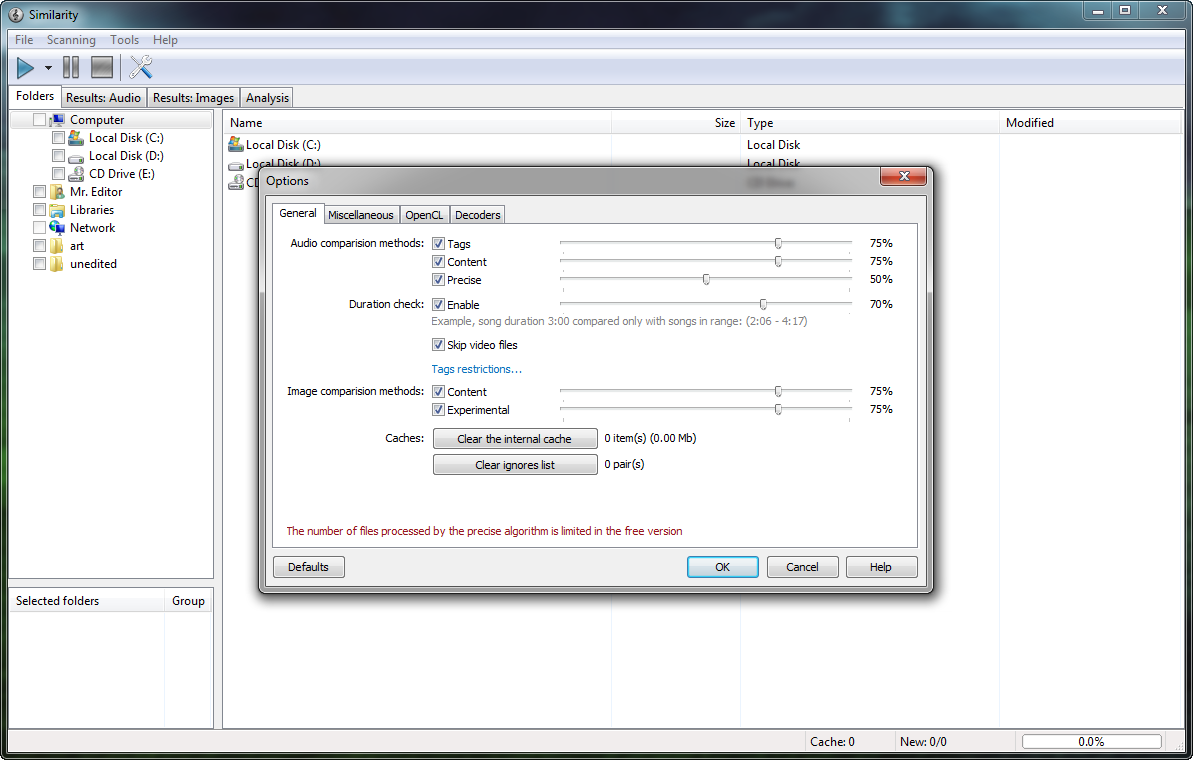
Task: Uncheck image Content comparison checkbox
Action: click(438, 392)
